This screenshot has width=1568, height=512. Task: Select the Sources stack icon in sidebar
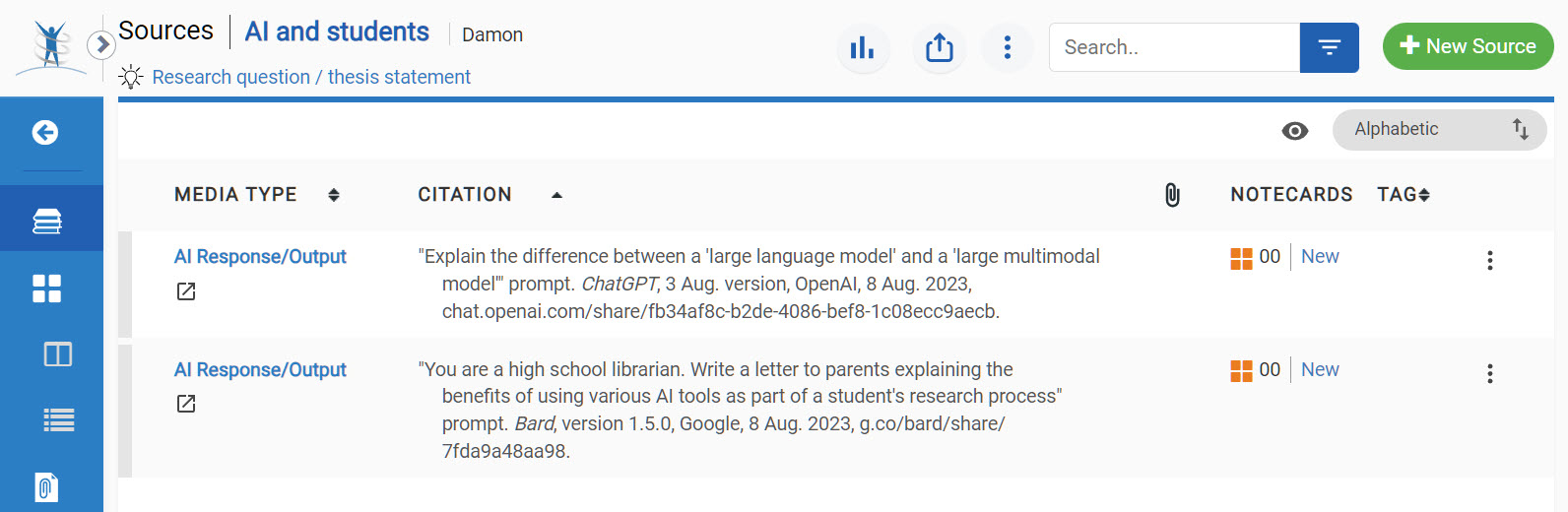point(47,221)
